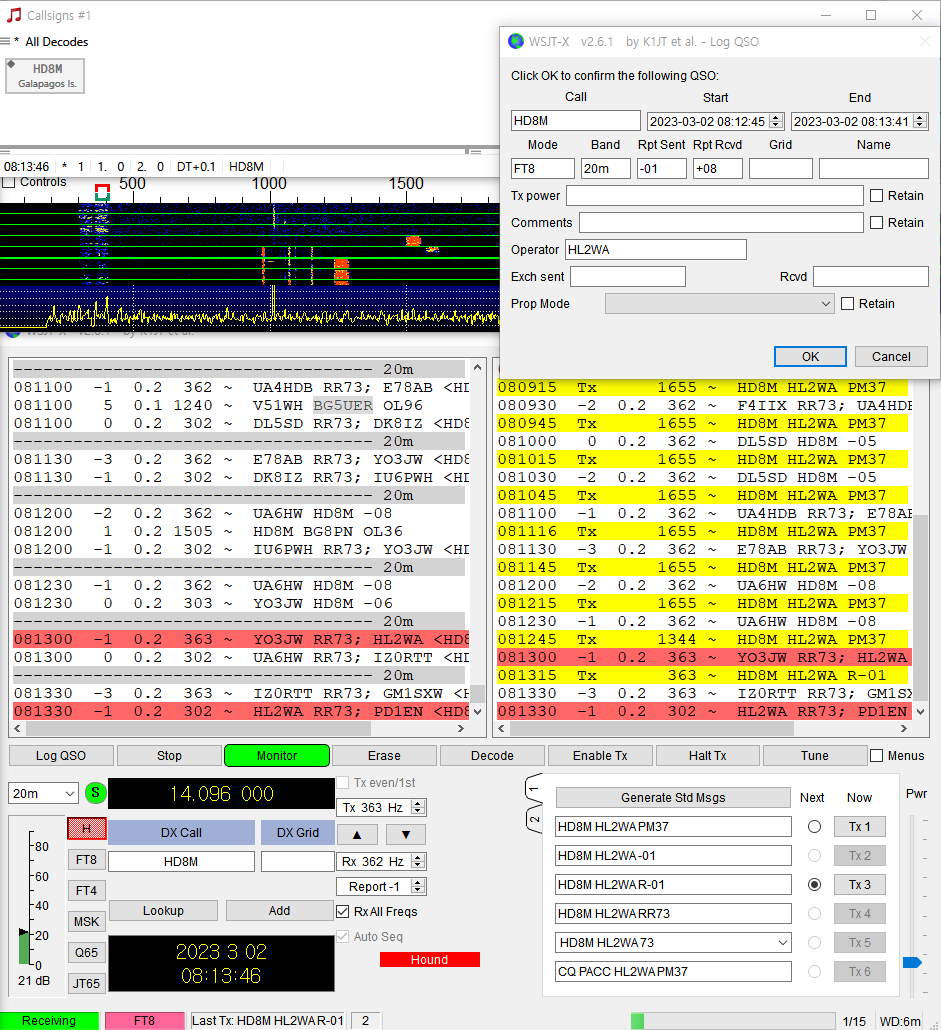Select the Q65 mode button
941x1030 pixels.
pos(87,952)
